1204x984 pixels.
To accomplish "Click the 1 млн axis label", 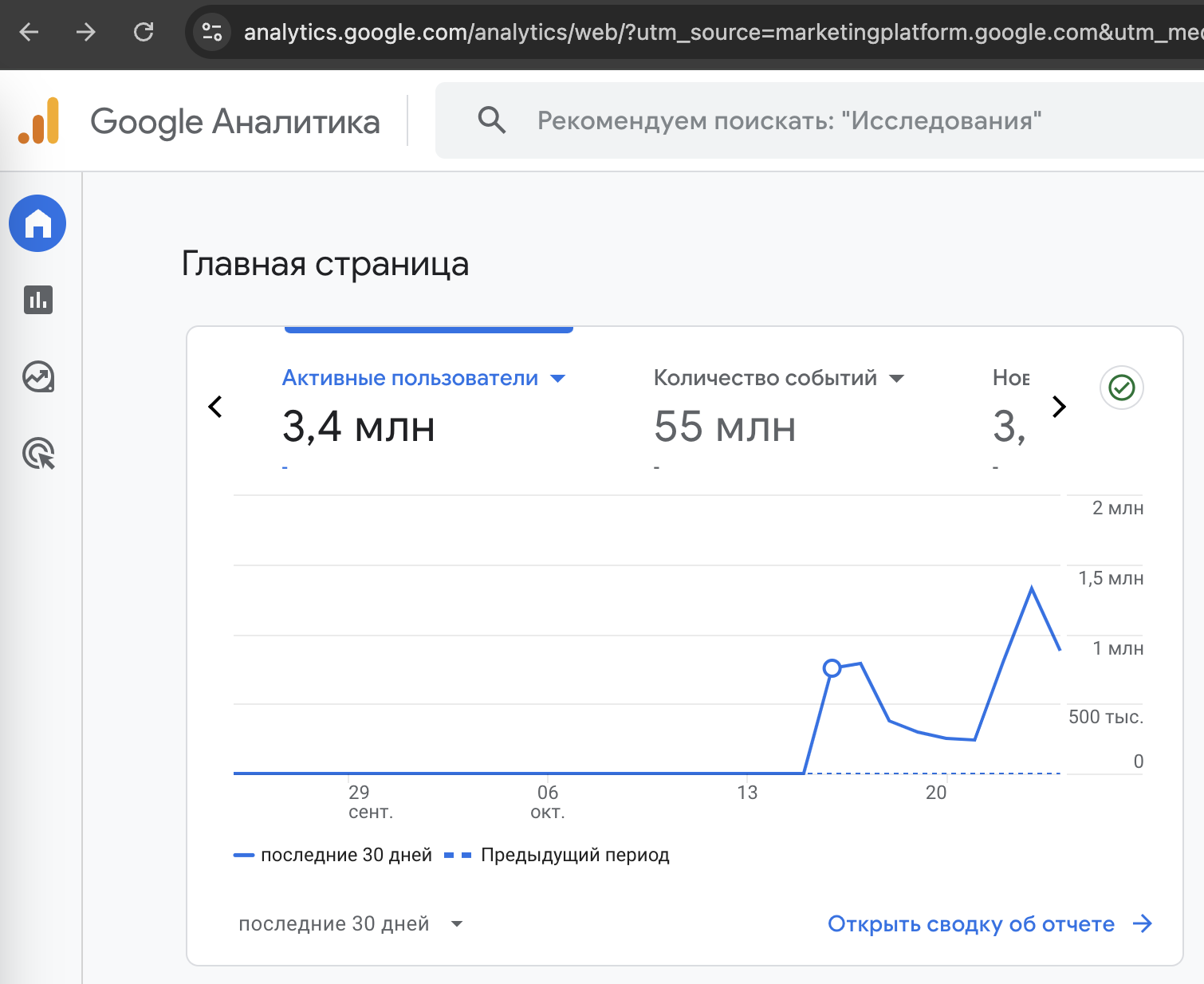I will tap(1118, 648).
